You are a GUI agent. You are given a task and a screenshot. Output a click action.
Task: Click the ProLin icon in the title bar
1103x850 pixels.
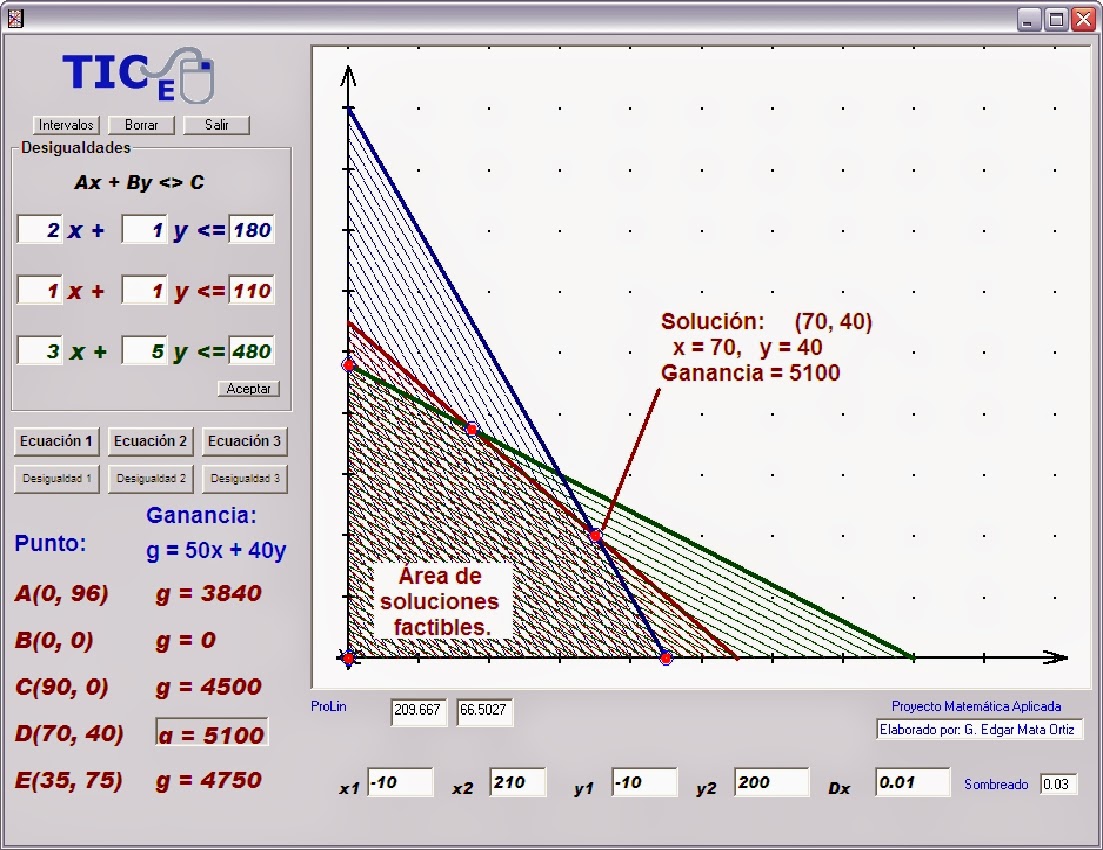[x=16, y=17]
